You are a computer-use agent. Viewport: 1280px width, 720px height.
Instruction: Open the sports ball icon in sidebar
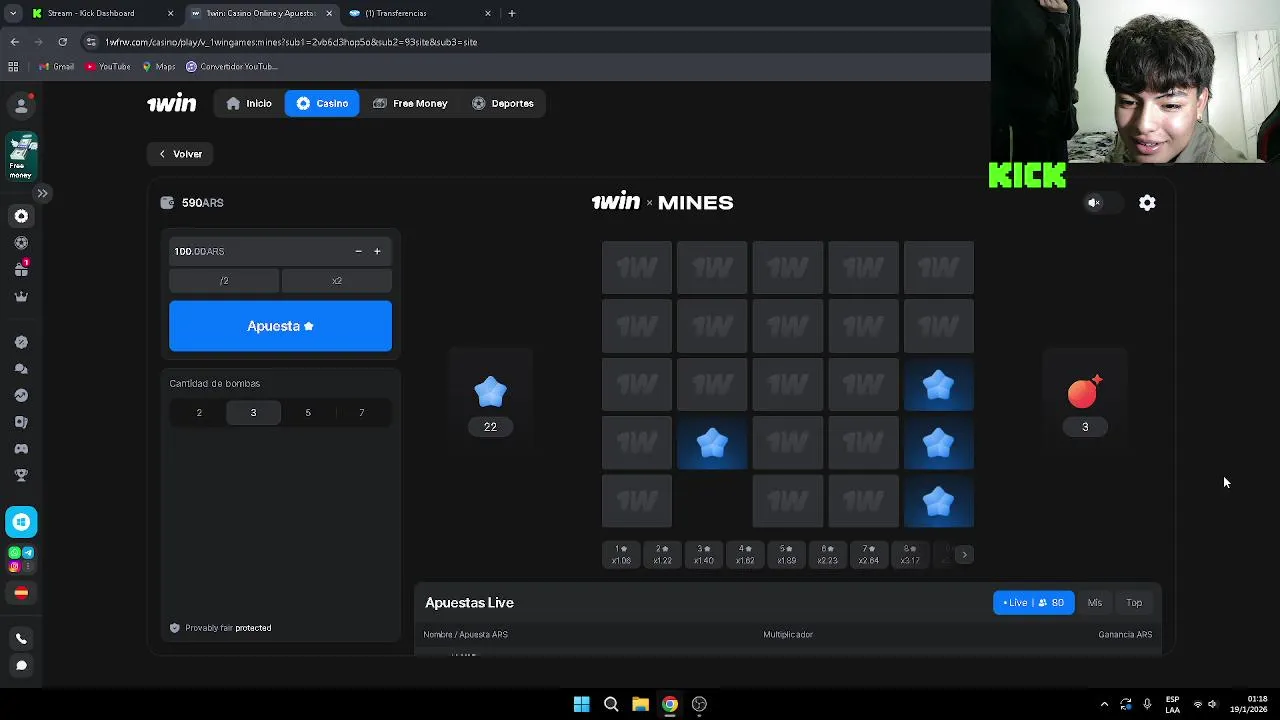[21, 243]
